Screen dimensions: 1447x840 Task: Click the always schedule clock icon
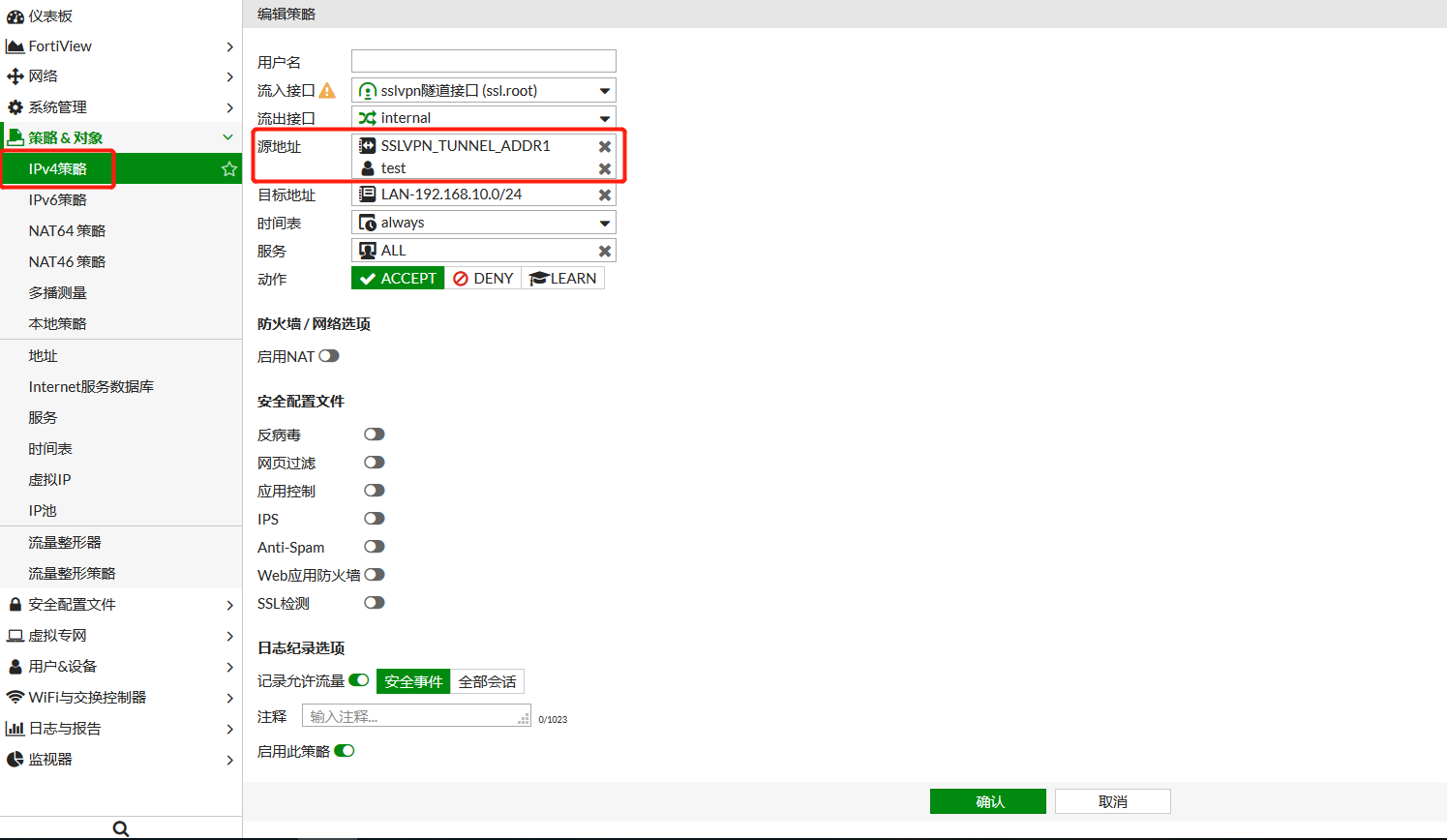[x=368, y=223]
